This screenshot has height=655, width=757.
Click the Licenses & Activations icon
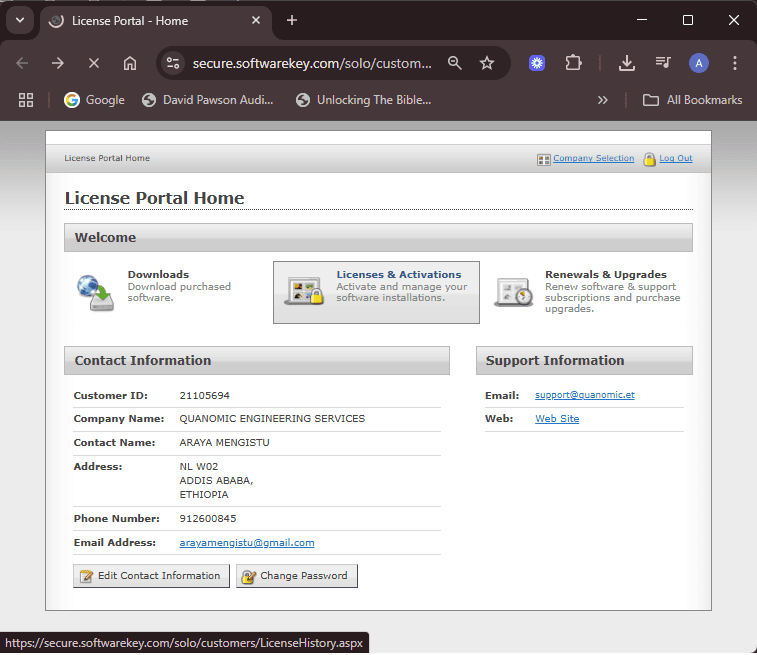coord(304,290)
